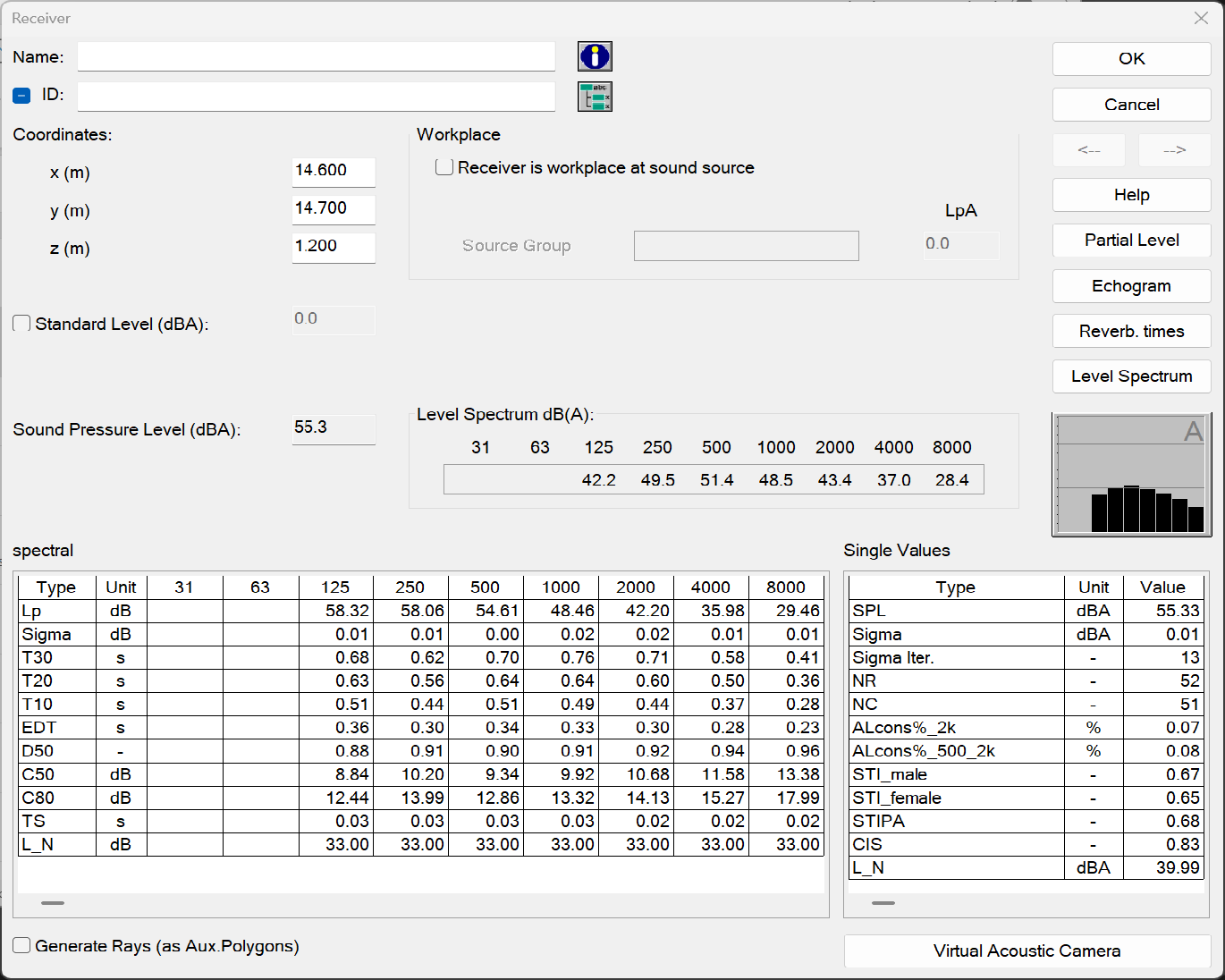Click the A-weighted spectrum bar chart thumbnail
Screen dimensions: 1225x980
click(x=1132, y=475)
